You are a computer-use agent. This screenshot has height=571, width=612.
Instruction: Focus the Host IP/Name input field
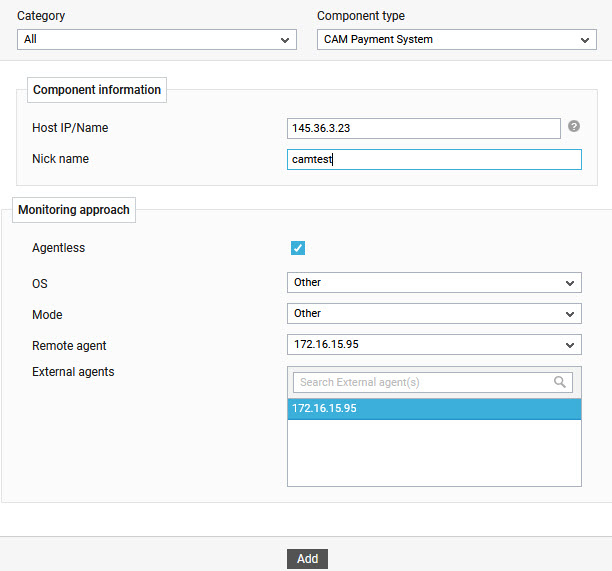coord(423,128)
